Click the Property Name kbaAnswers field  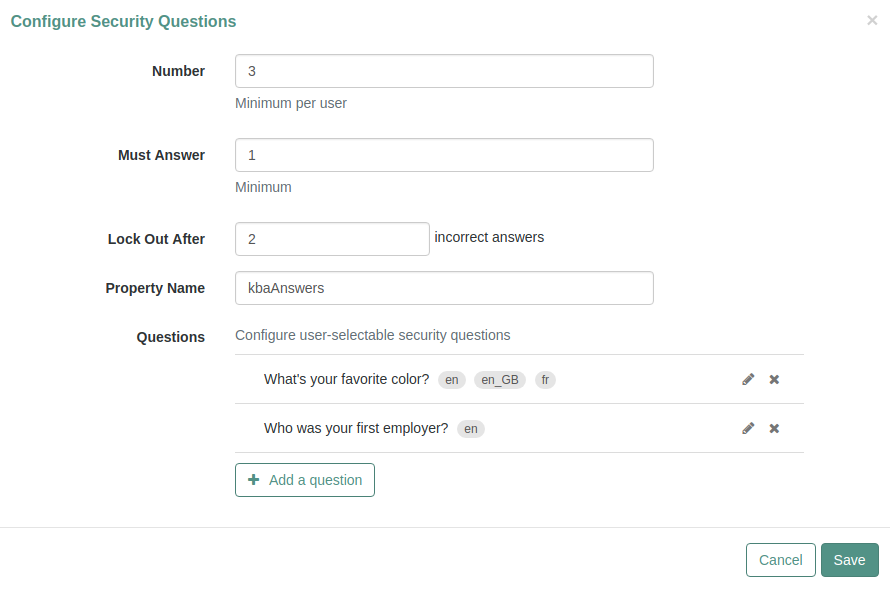click(x=444, y=288)
